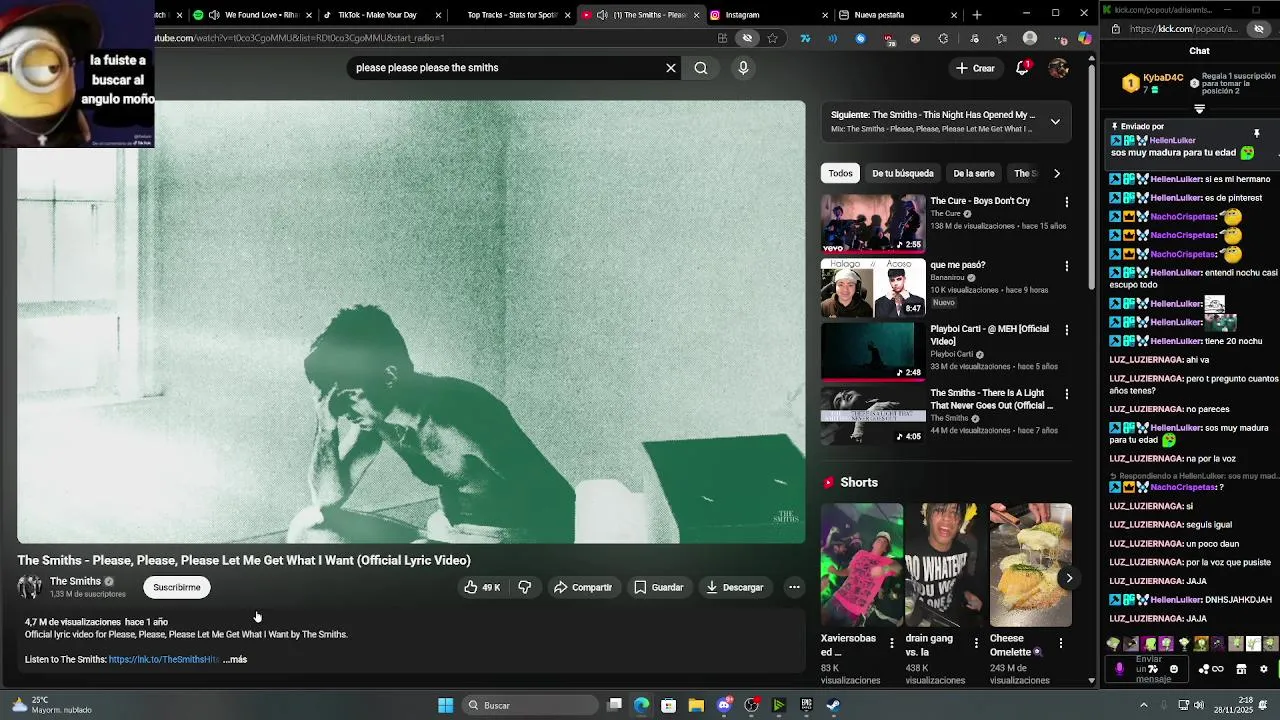Open Kick chat settings gear
Viewport: 1280px width, 720px height.
tap(1263, 669)
